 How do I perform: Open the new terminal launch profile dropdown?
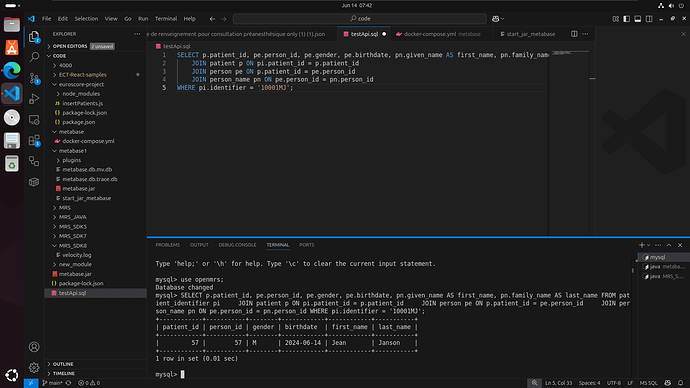[649, 245]
